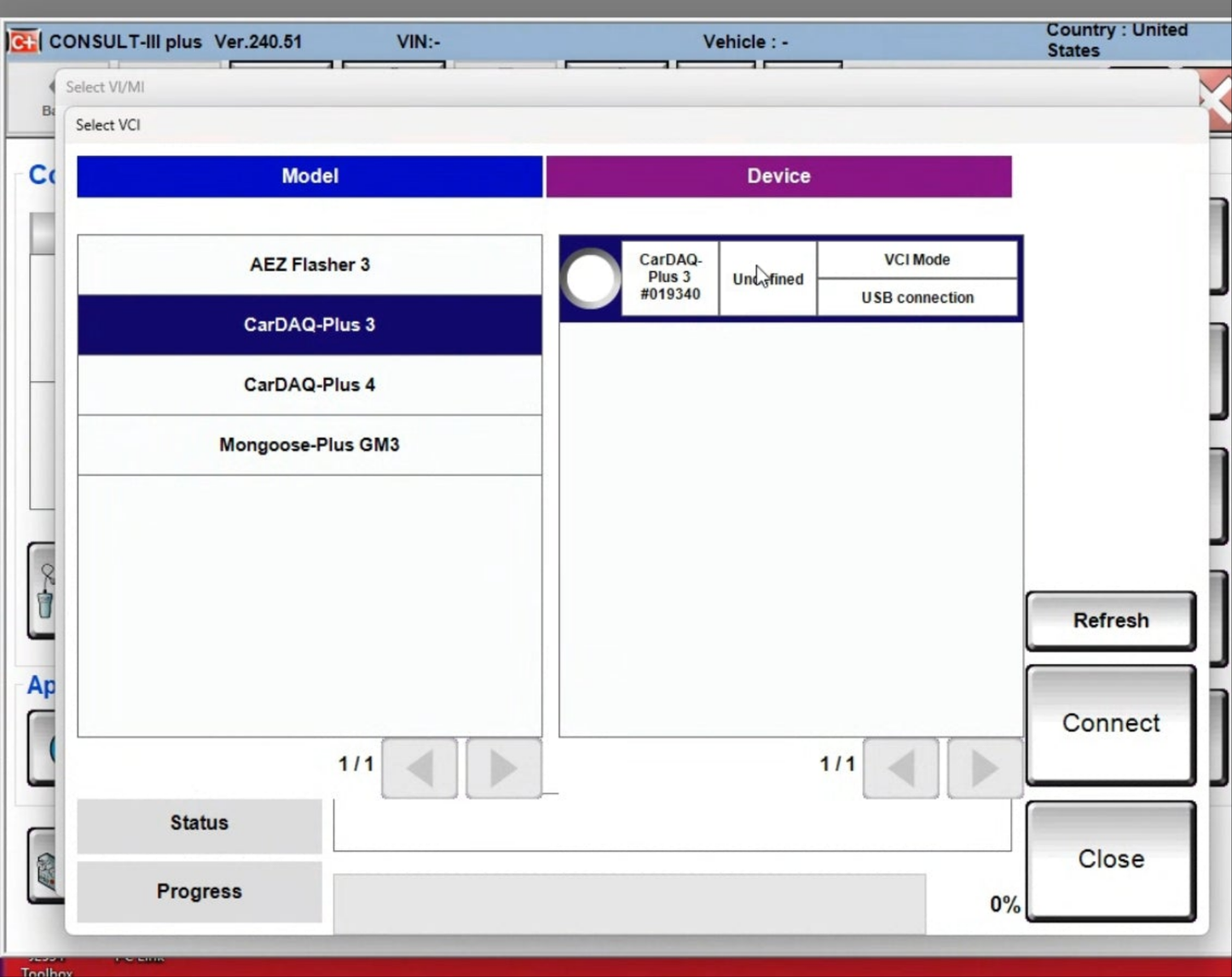Click the Status message text field
This screenshot has width=1232, height=977.
pos(672,824)
